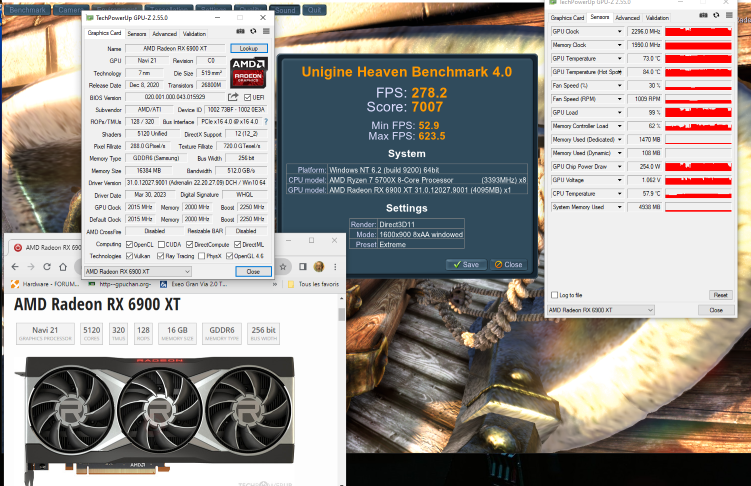Switch to Validation tab in left GPU-Z window

point(194,34)
